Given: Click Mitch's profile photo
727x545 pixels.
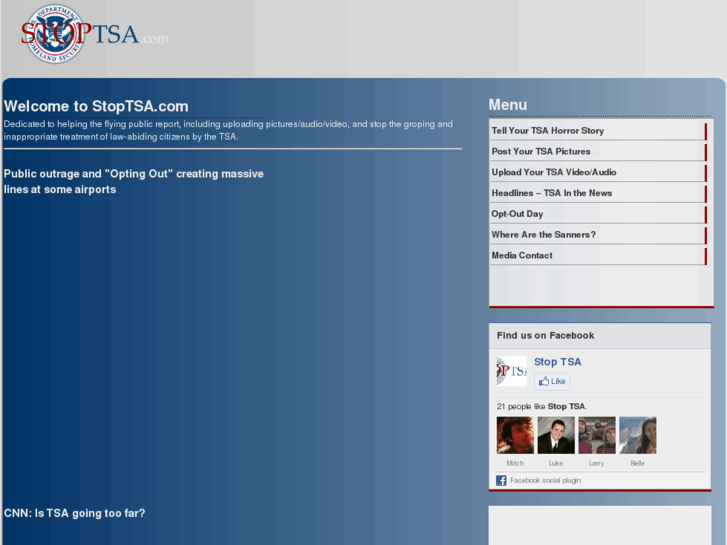Looking at the screenshot, I should [x=515, y=435].
